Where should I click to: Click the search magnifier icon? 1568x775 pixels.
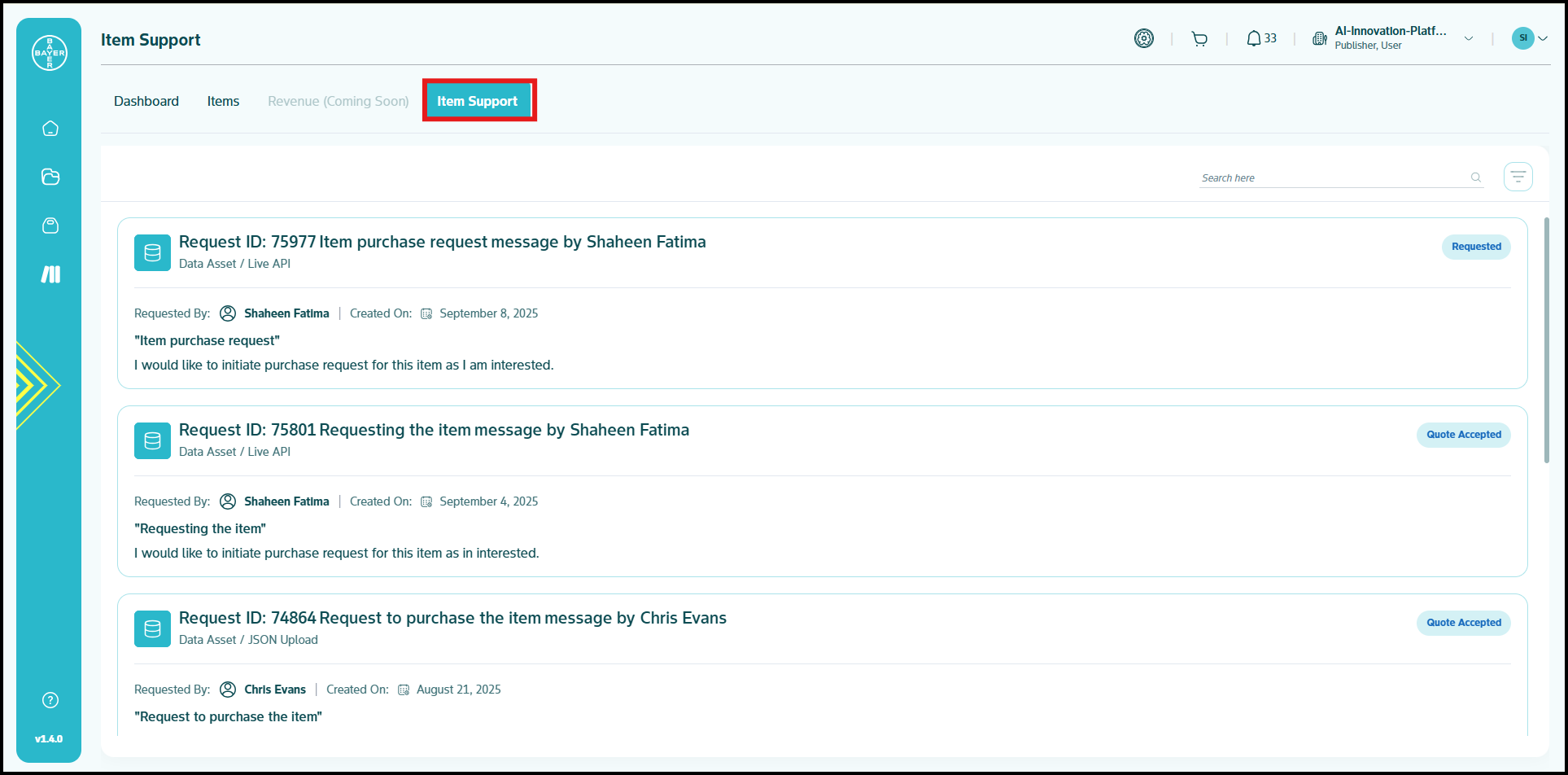[x=1475, y=177]
